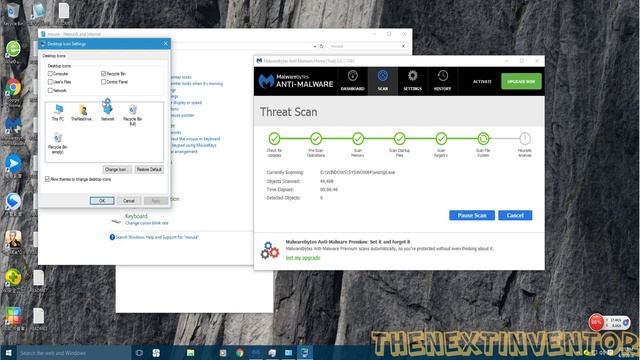Switch to the Scan tab in Malwarebytes

pyautogui.click(x=382, y=81)
